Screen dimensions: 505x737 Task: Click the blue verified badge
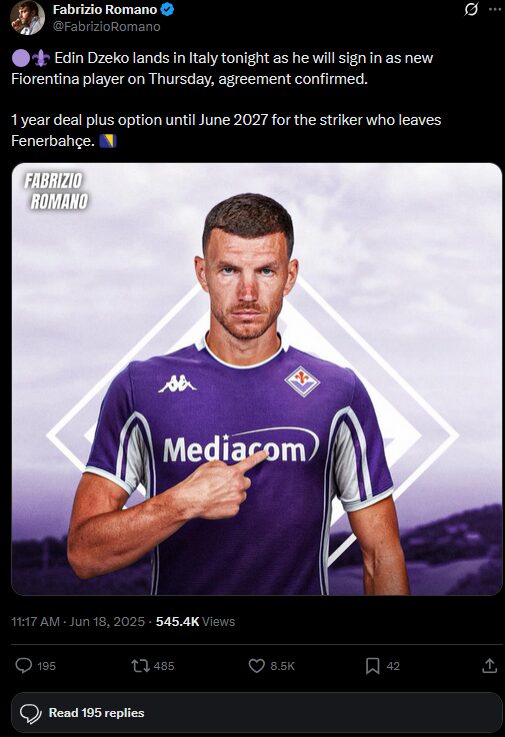pyautogui.click(x=167, y=9)
